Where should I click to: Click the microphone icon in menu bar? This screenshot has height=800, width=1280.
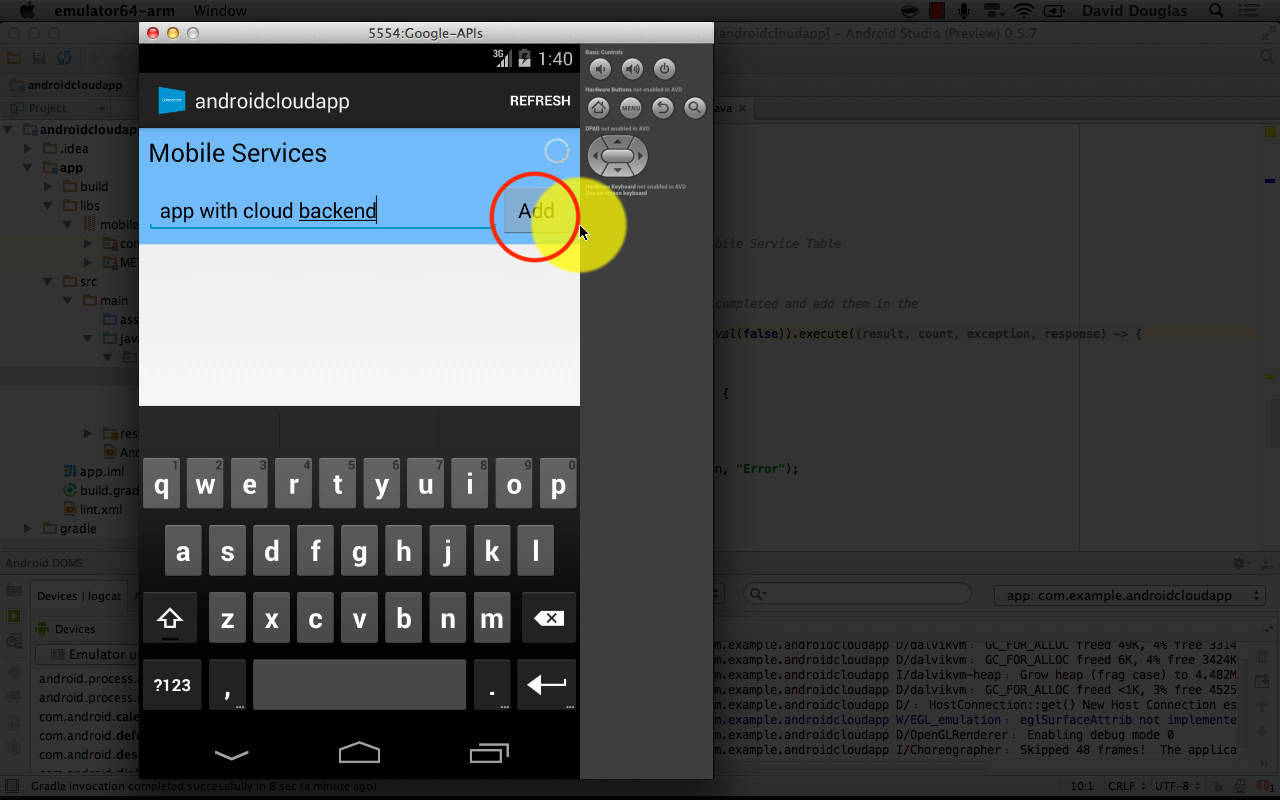coord(964,11)
